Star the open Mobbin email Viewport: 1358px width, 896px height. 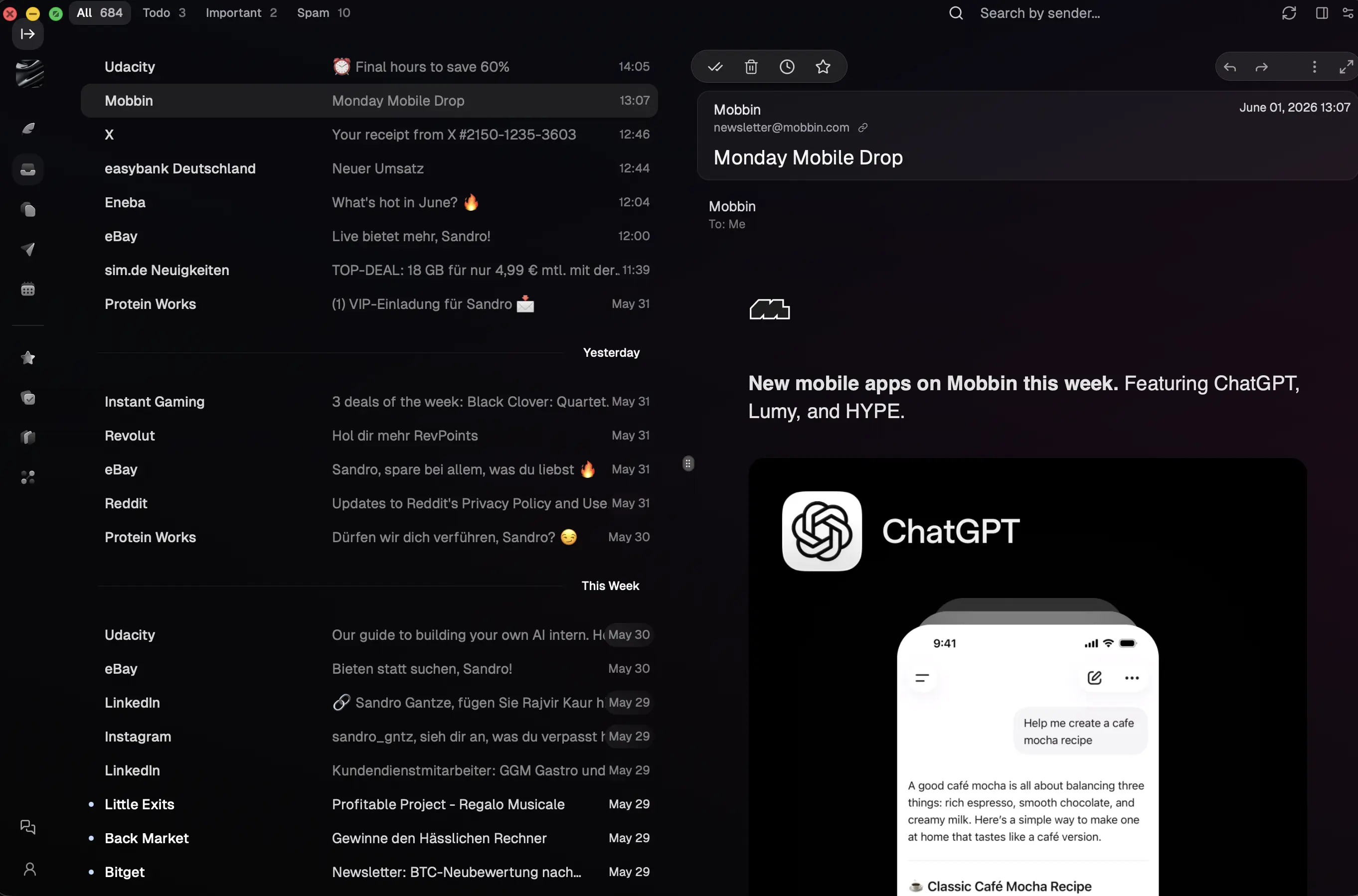pyautogui.click(x=823, y=67)
